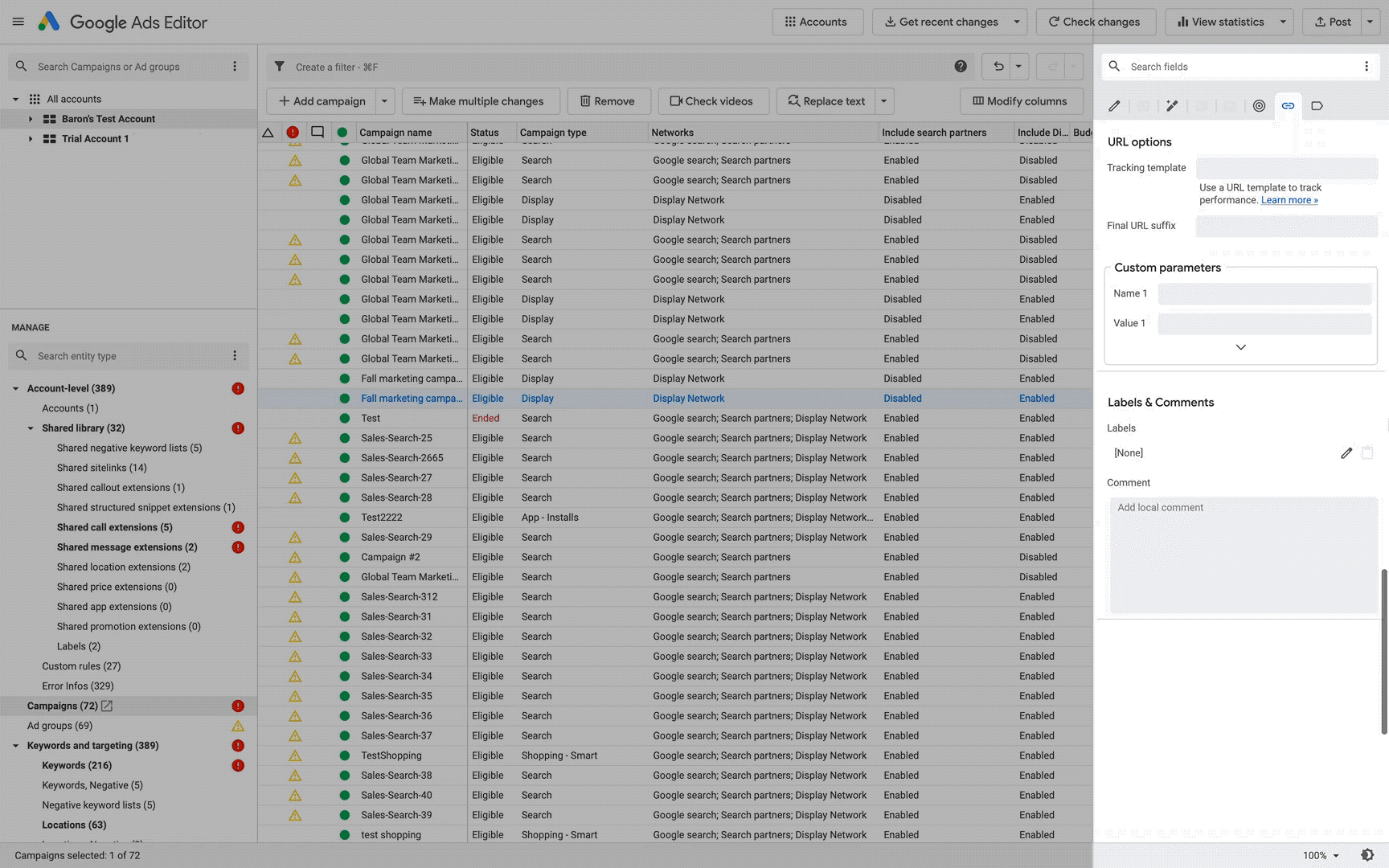Click error icon beside Shared message extensions
Screen dimensions: 1389x868
click(238, 547)
